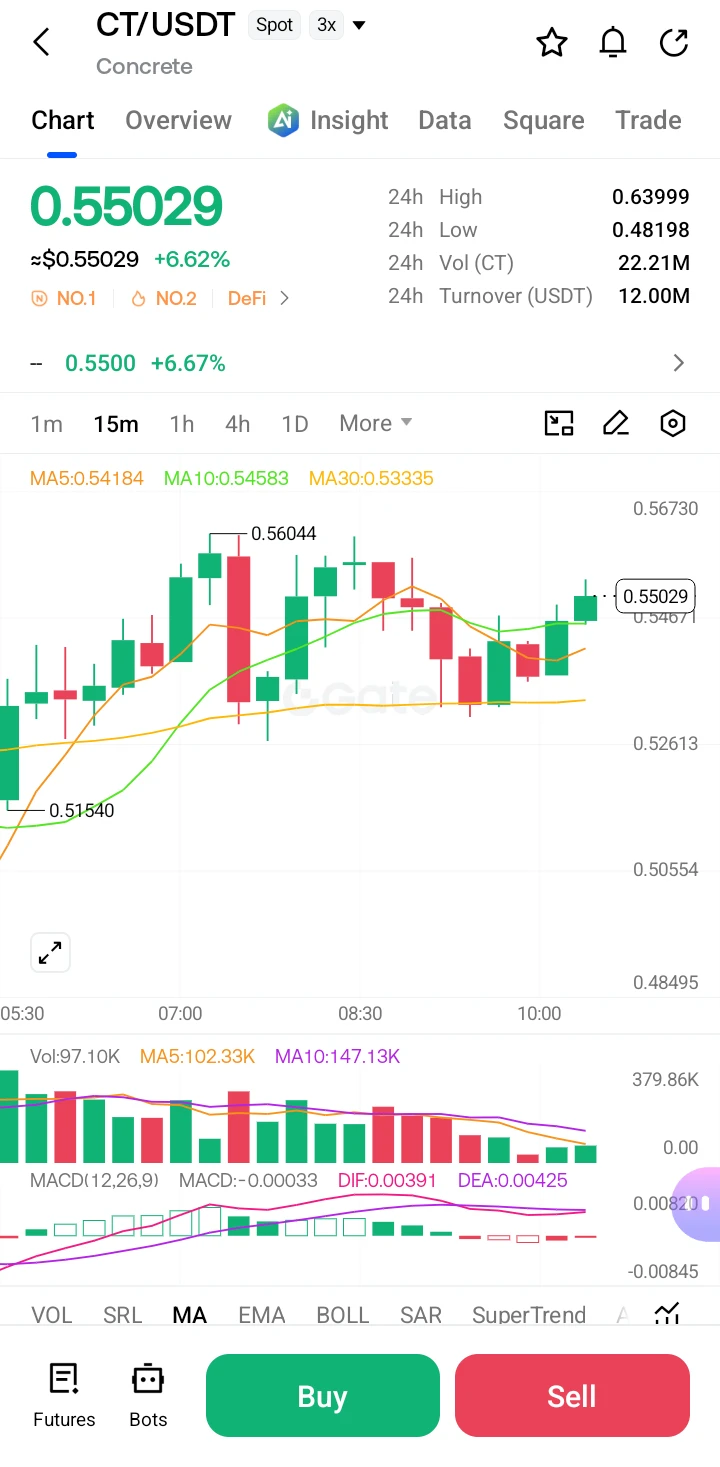
Task: Open the AI Insight icon
Action: 283,120
